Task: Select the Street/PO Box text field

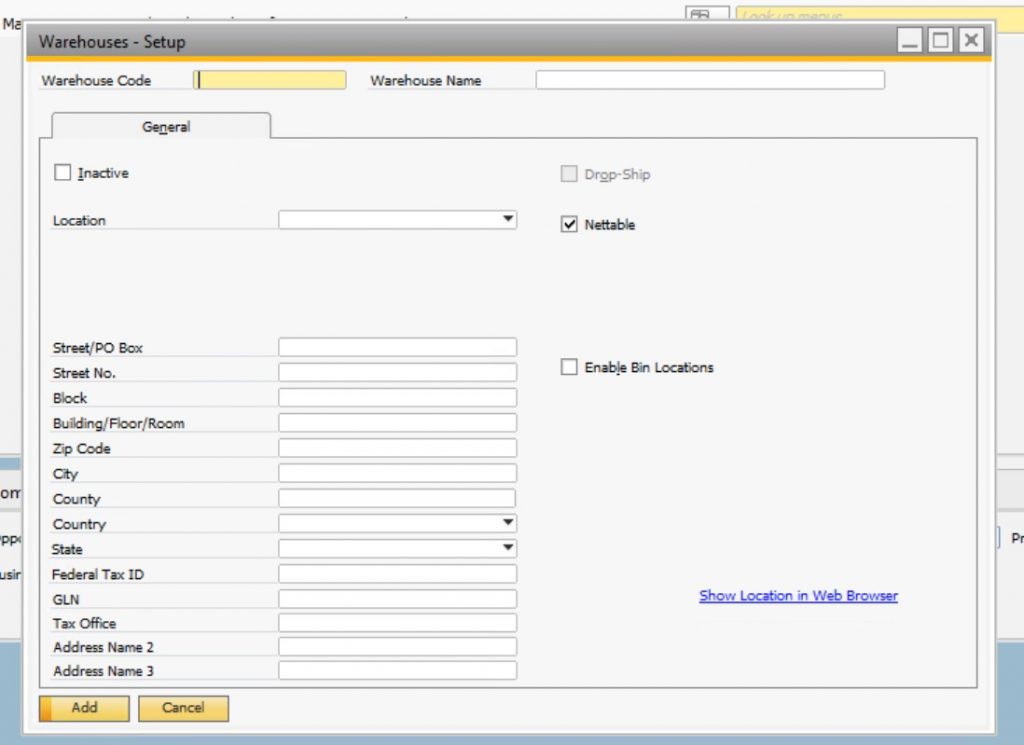Action: [397, 346]
